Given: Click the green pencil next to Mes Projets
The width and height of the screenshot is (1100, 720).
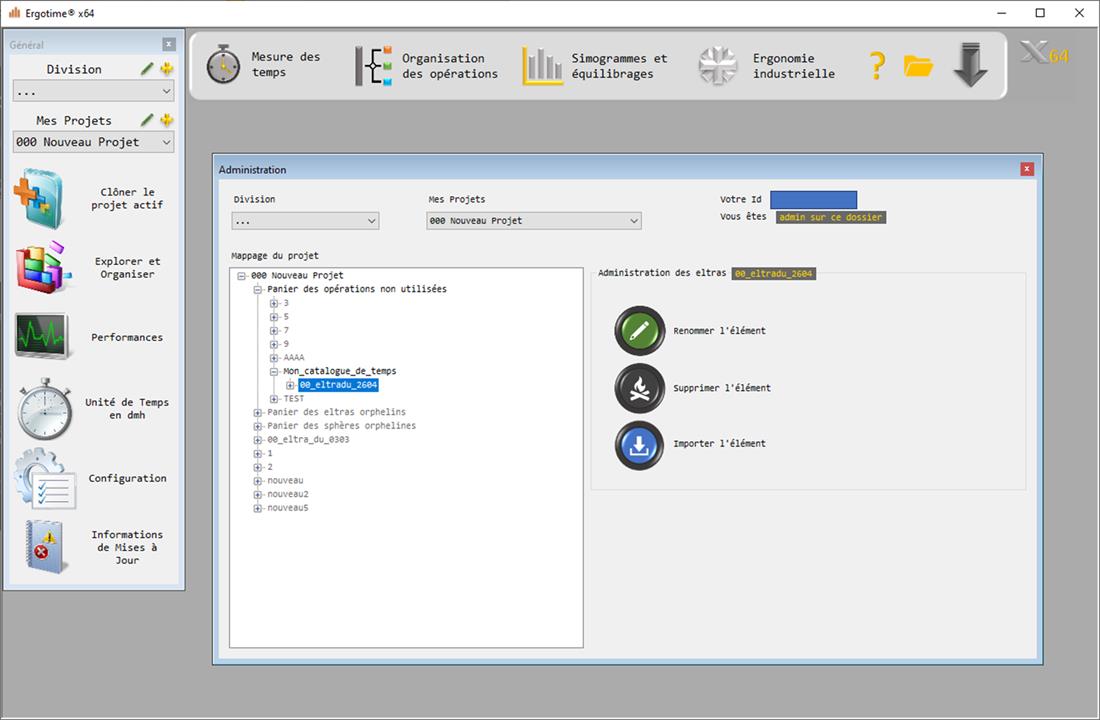Looking at the screenshot, I should click(x=147, y=120).
